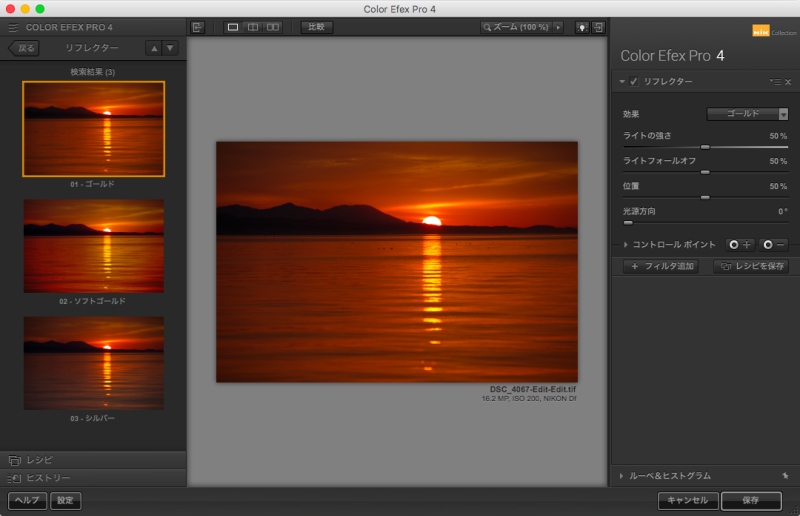Select the 01 - ゴールド preset thumbnail
The width and height of the screenshot is (800, 516).
pos(93,129)
